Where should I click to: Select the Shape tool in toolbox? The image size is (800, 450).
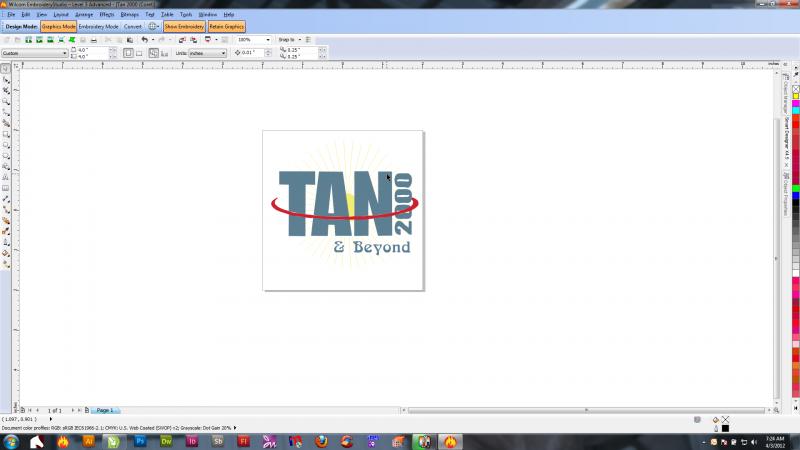tap(6, 80)
